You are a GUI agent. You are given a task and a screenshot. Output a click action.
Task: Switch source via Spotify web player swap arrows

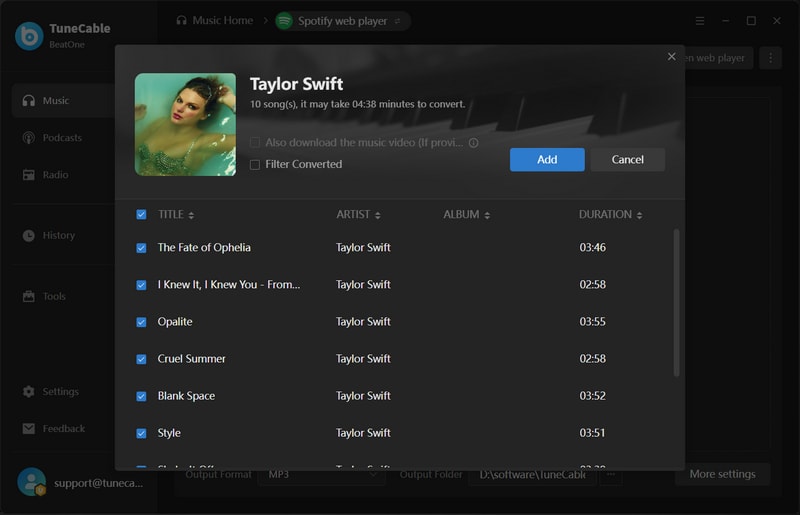point(397,21)
